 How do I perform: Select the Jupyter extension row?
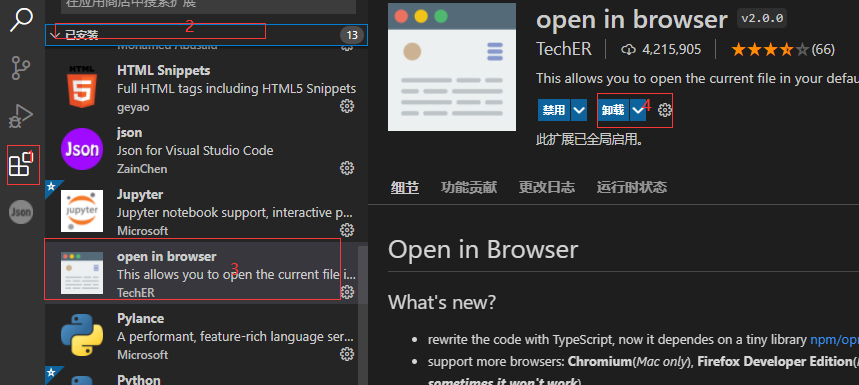click(206, 211)
